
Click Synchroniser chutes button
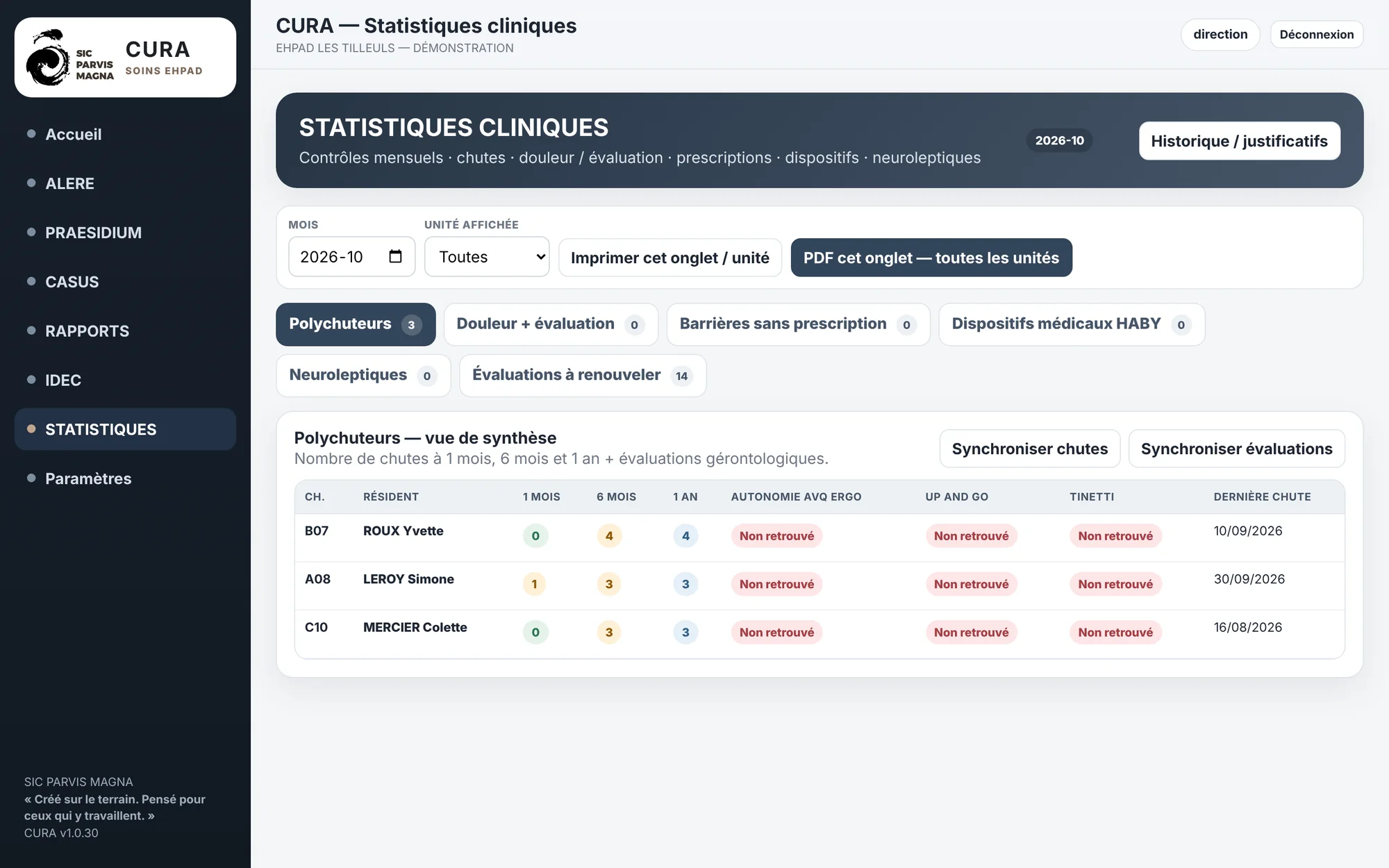pos(1030,449)
